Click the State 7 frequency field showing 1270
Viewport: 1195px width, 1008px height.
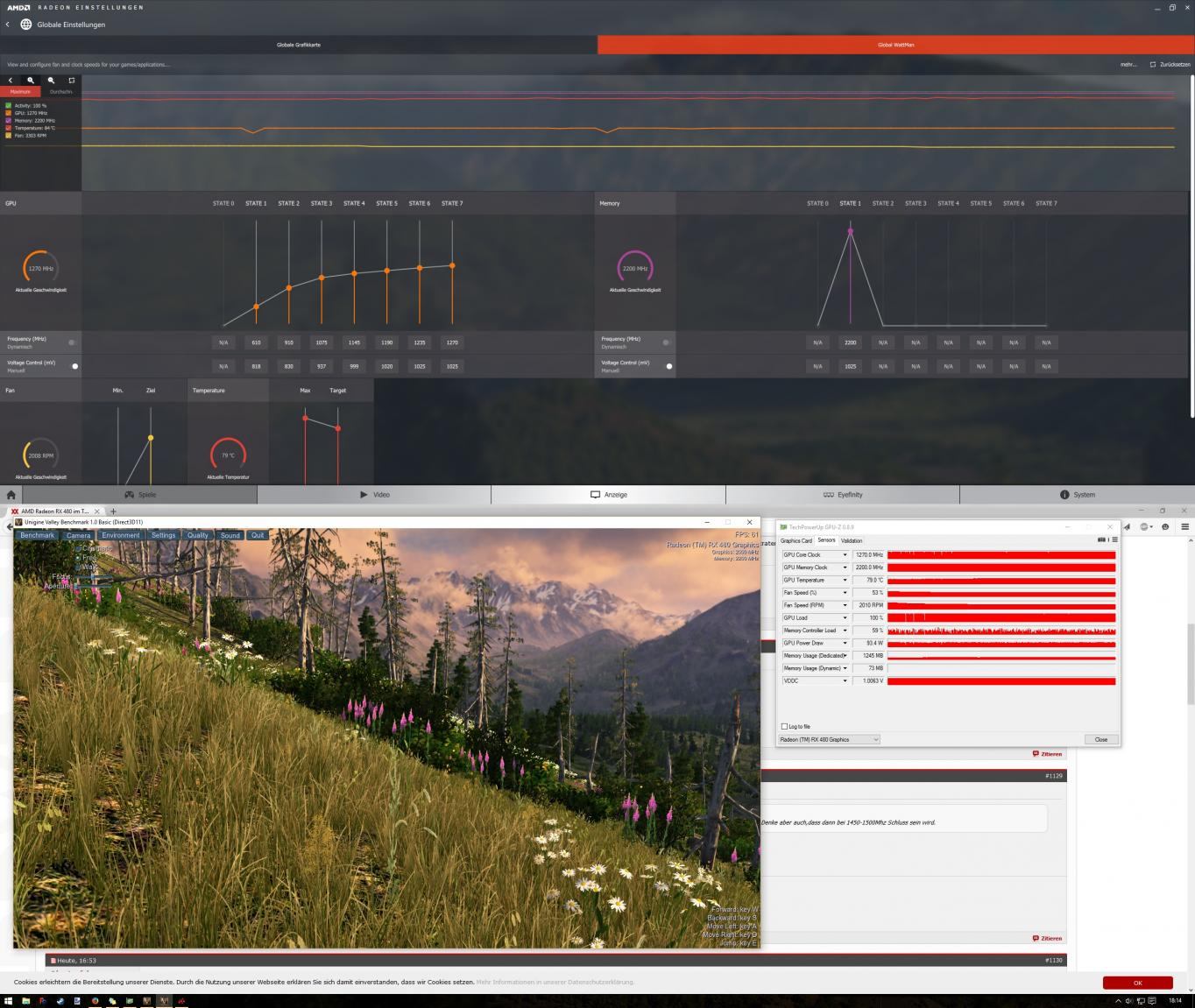452,342
